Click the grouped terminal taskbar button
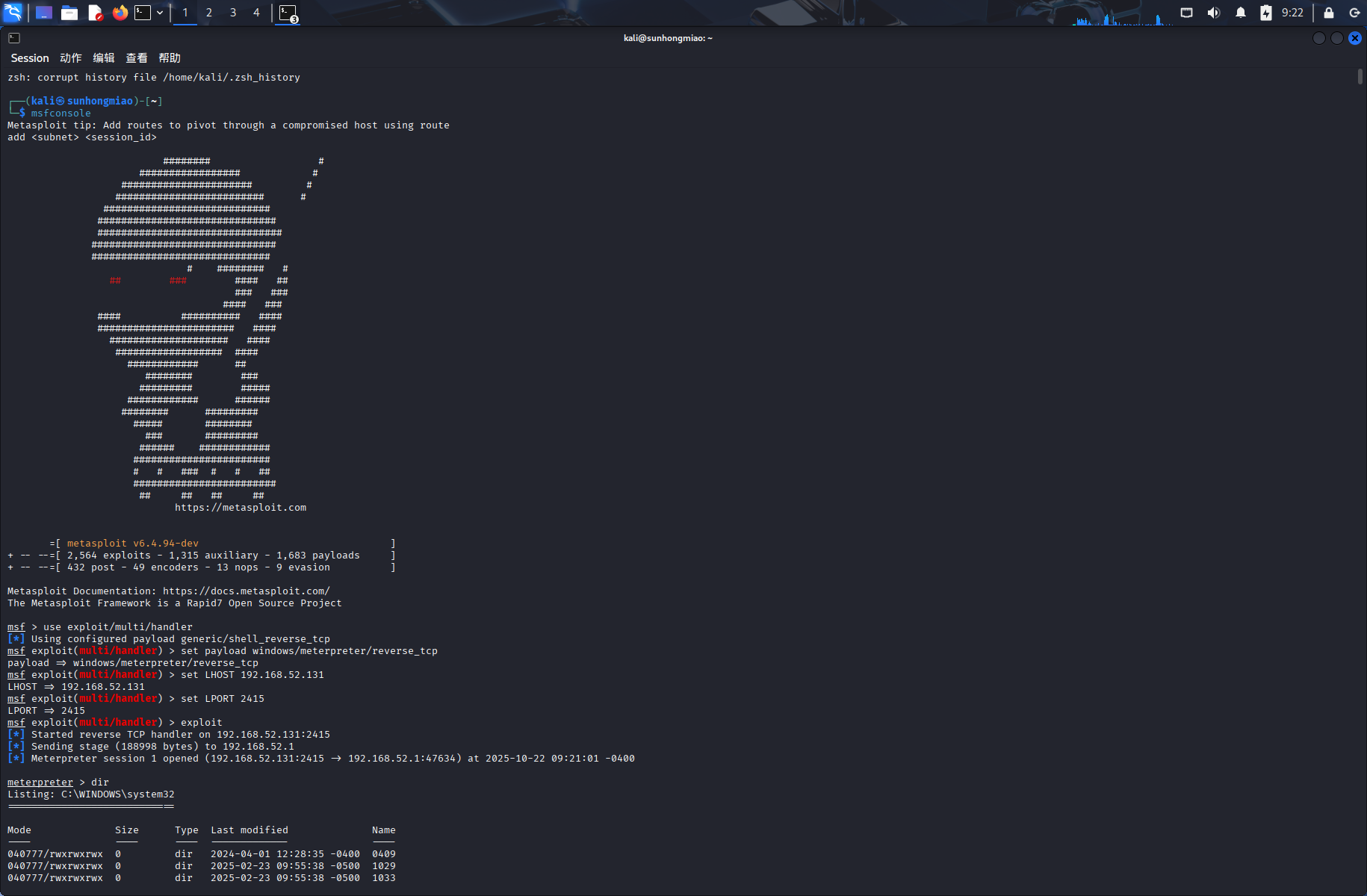The width and height of the screenshot is (1367, 896). (288, 13)
